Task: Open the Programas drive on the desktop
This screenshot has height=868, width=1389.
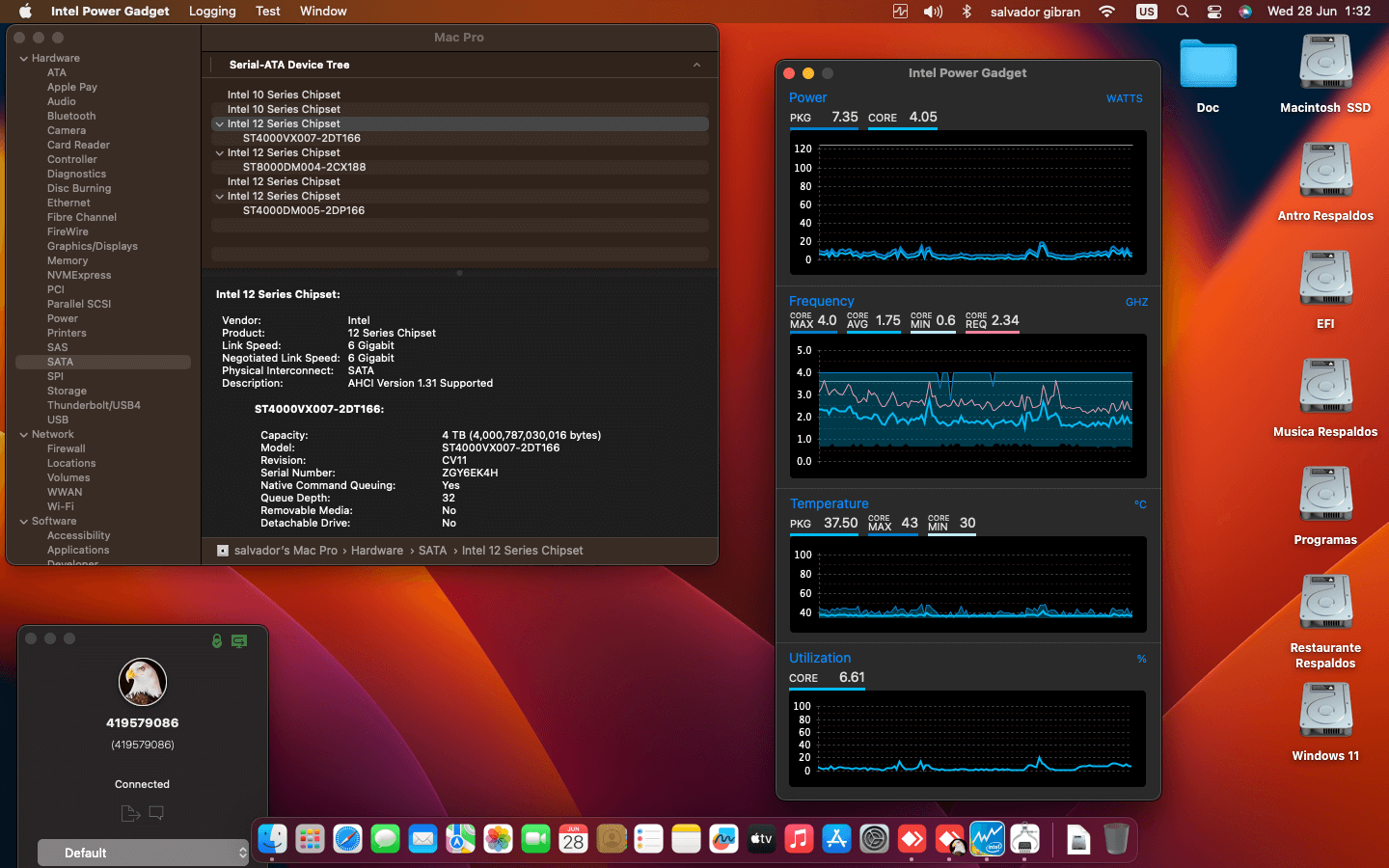Action: pos(1325,495)
